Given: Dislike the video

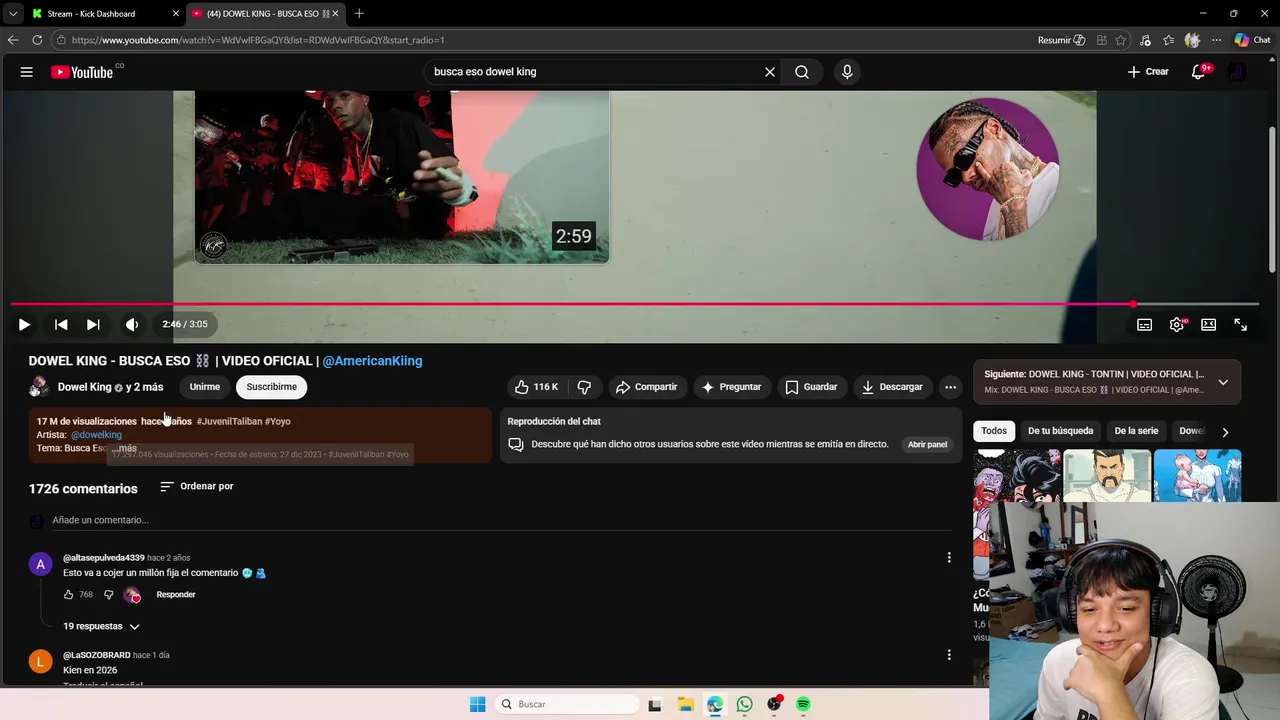Looking at the screenshot, I should click(584, 387).
